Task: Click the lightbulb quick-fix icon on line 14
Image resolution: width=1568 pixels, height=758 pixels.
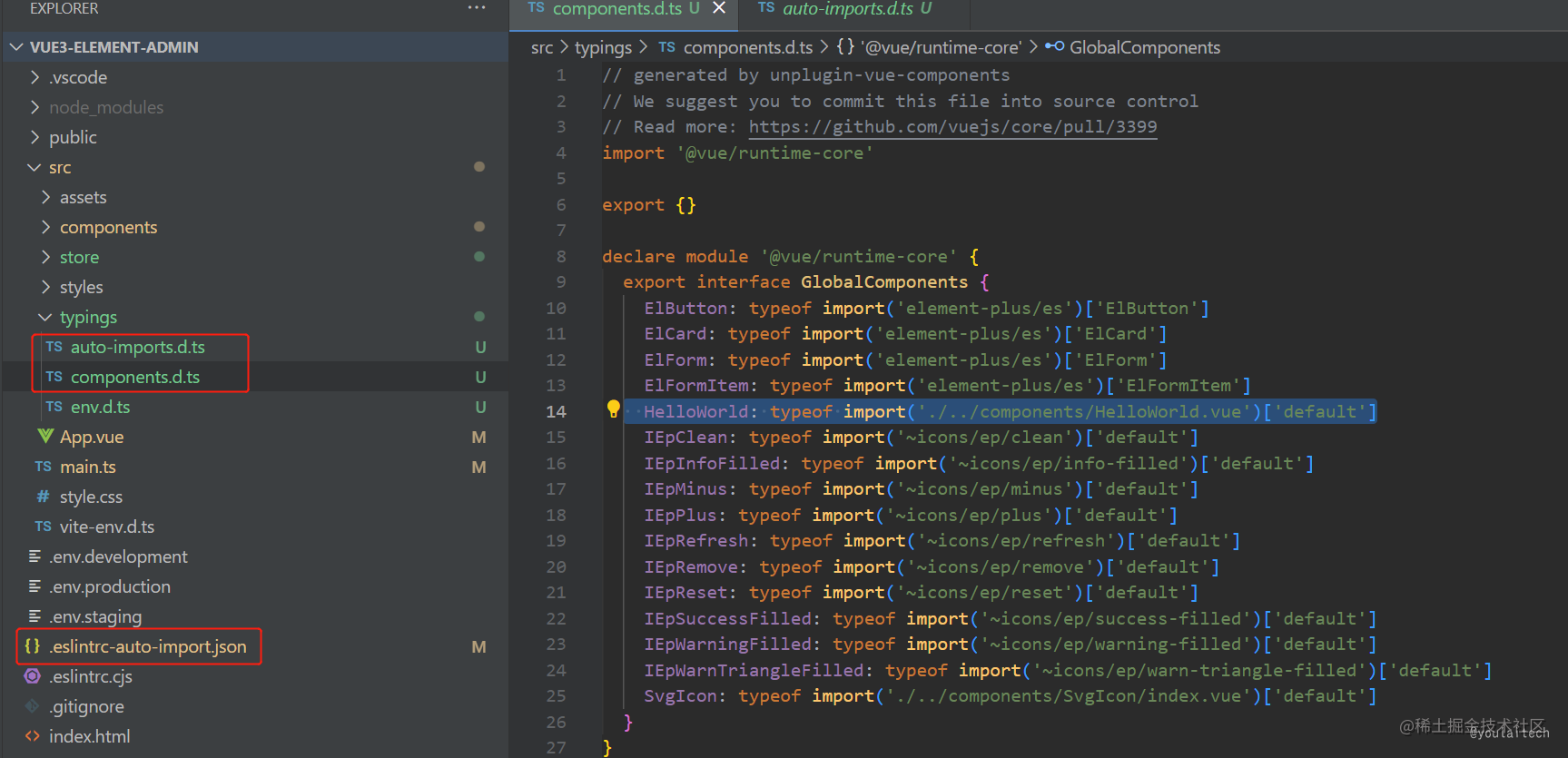Action: [x=613, y=409]
